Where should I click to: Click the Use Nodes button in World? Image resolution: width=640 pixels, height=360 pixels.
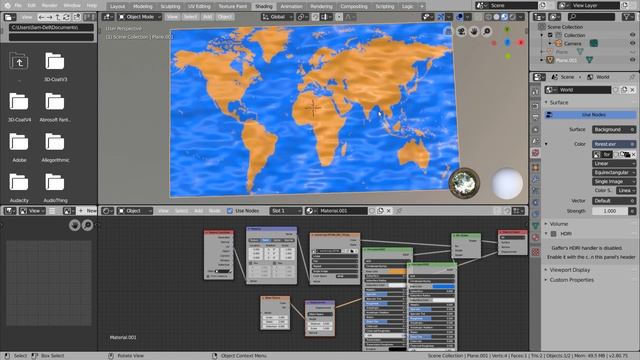590,115
